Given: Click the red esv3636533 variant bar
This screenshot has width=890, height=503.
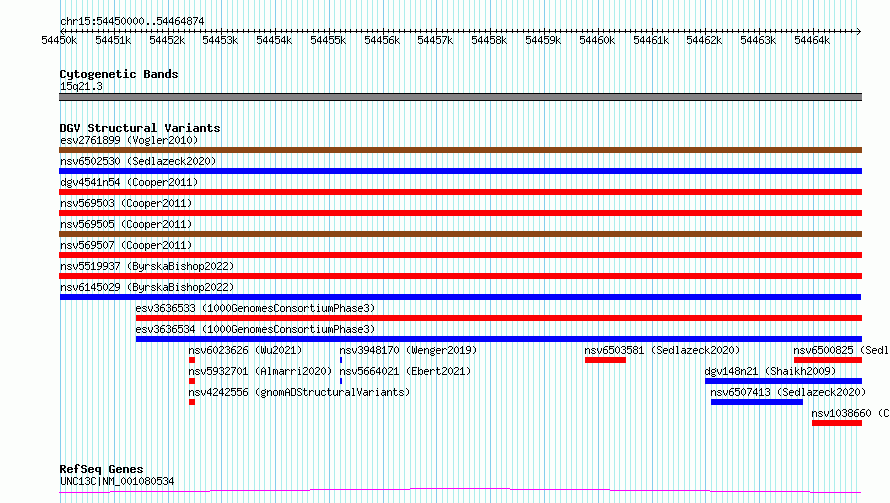Looking at the screenshot, I should 499,318.
